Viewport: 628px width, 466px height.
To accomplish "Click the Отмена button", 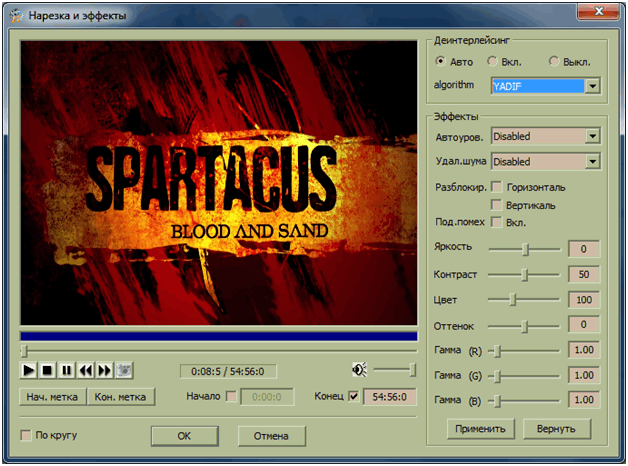I will point(271,436).
